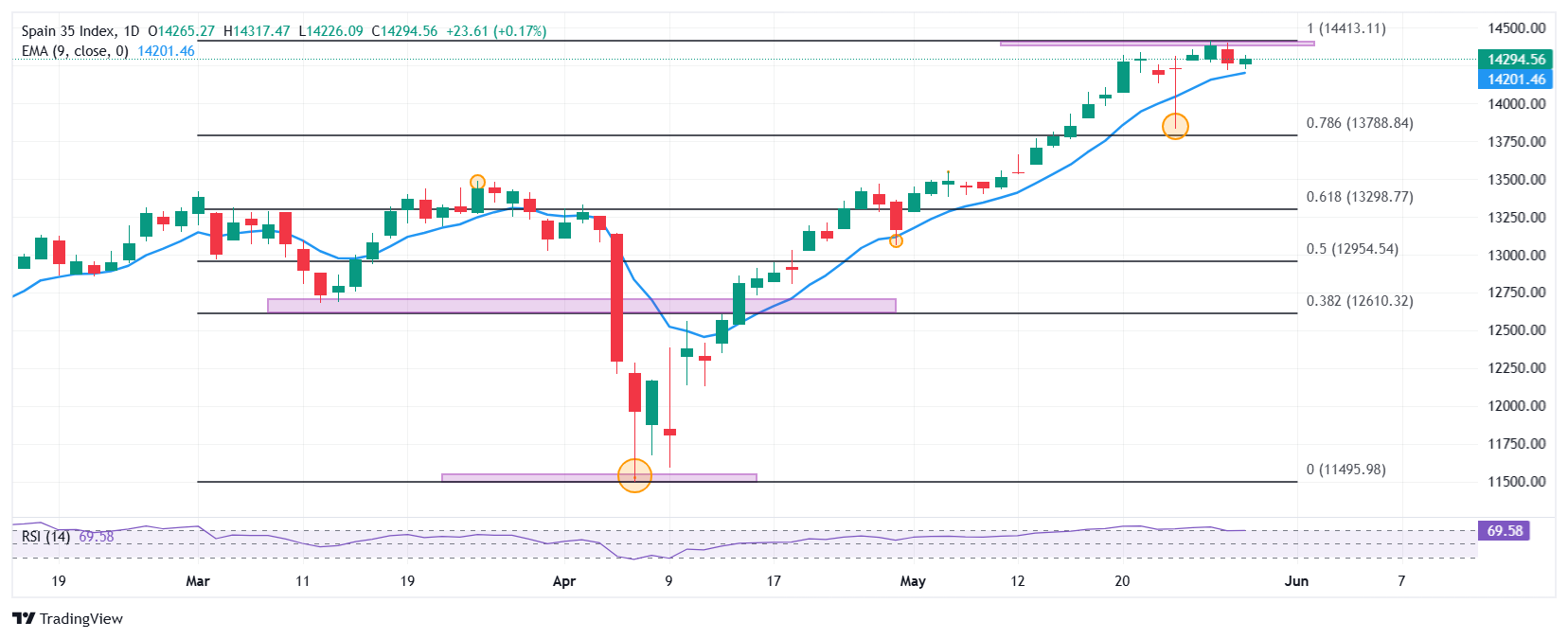Click the 14000.00 price axis label
Screen dimensions: 1568x639
[1516, 104]
